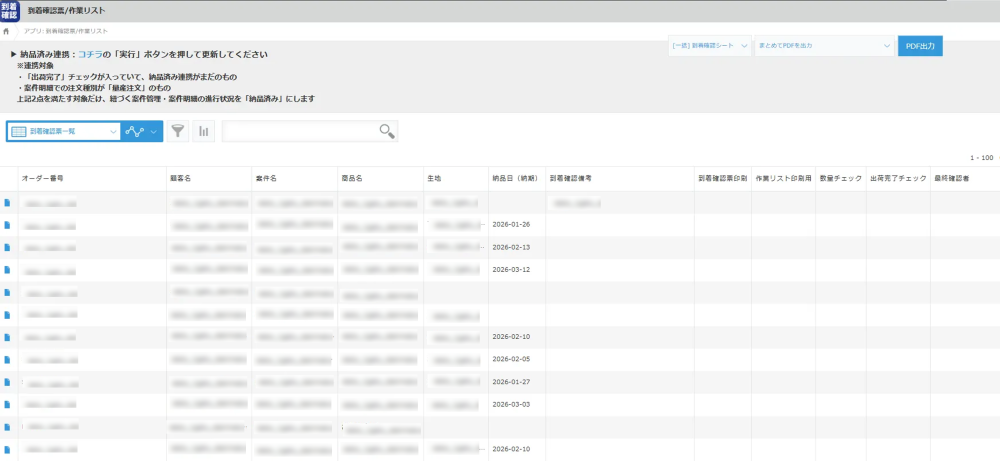Click the 到着確認票/作業リスト page title
This screenshot has height=461, width=1000.
pos(67,11)
